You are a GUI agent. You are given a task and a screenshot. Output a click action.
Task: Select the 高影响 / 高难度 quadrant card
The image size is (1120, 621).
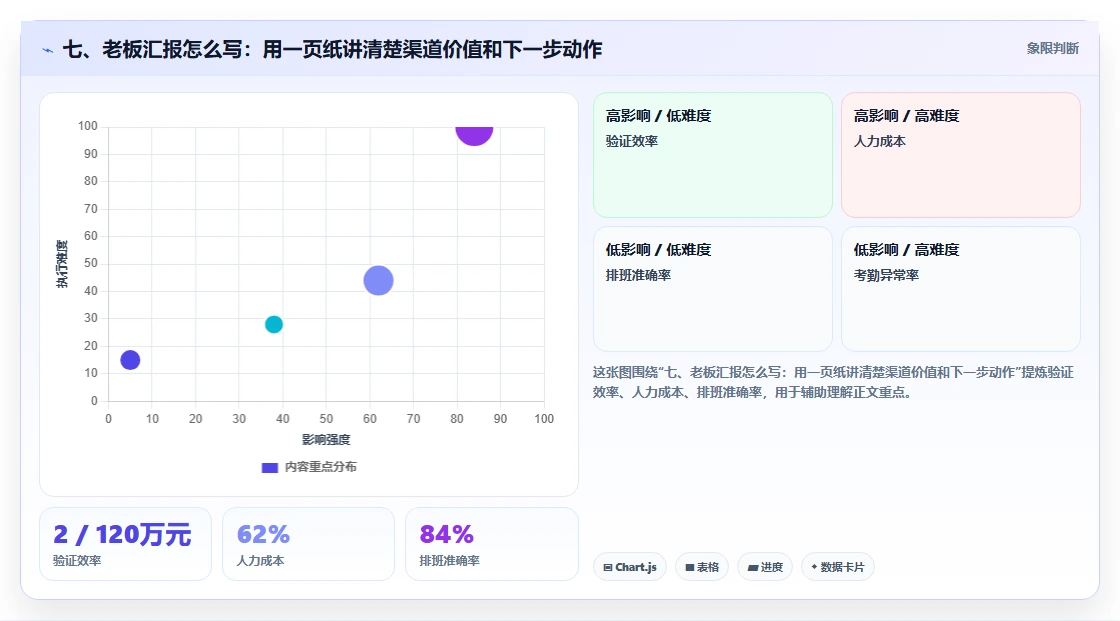point(961,154)
